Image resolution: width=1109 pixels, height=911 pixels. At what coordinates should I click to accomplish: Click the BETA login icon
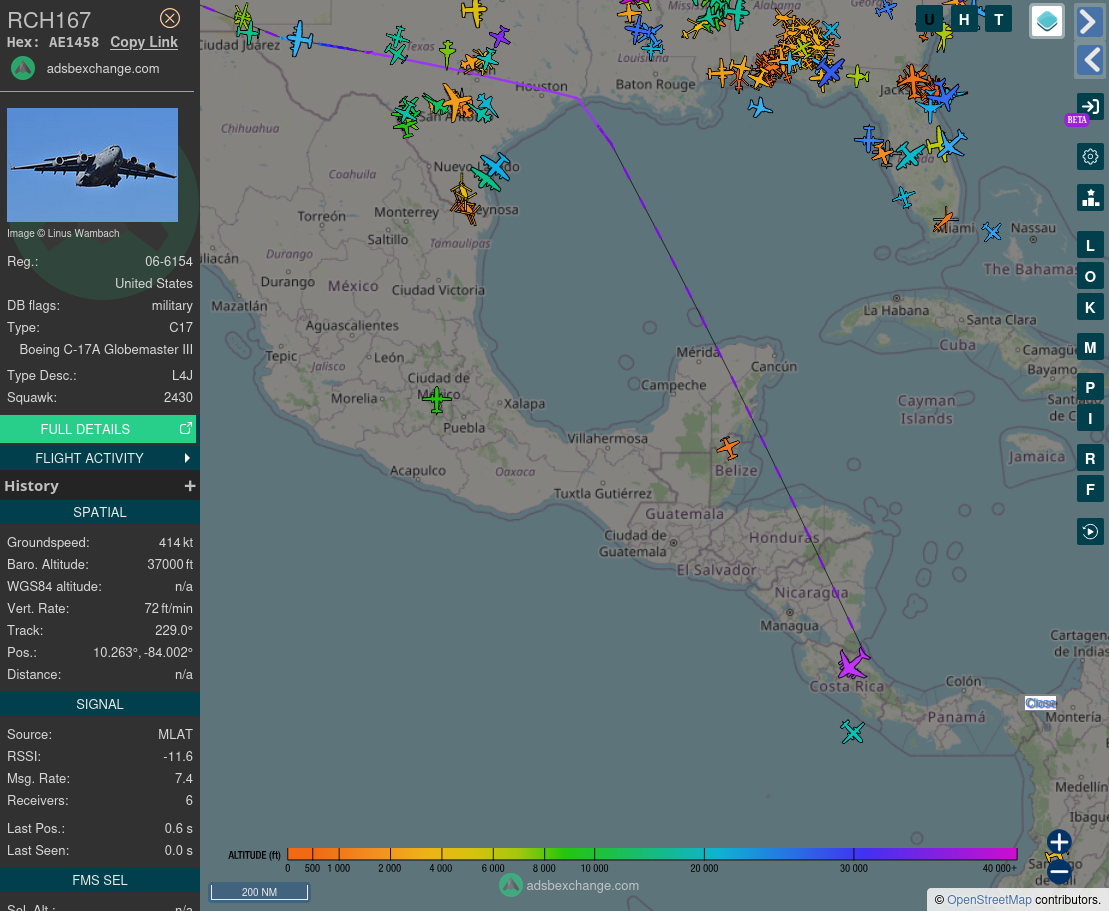coord(1090,107)
